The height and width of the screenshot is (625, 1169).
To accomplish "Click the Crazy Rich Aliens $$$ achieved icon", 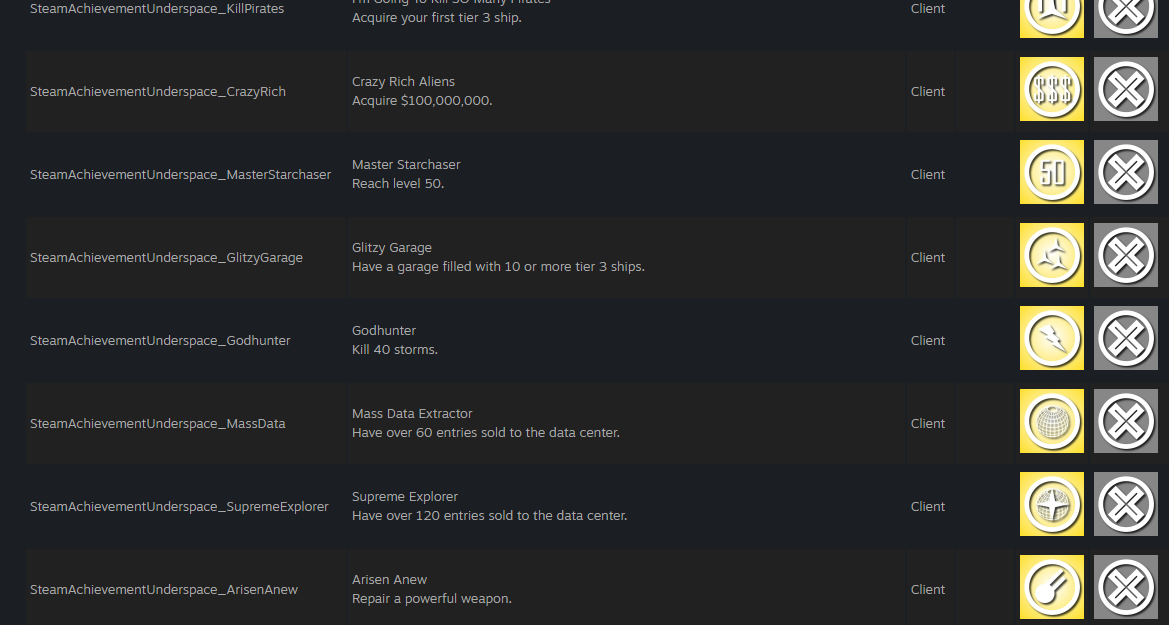I will [1051, 89].
